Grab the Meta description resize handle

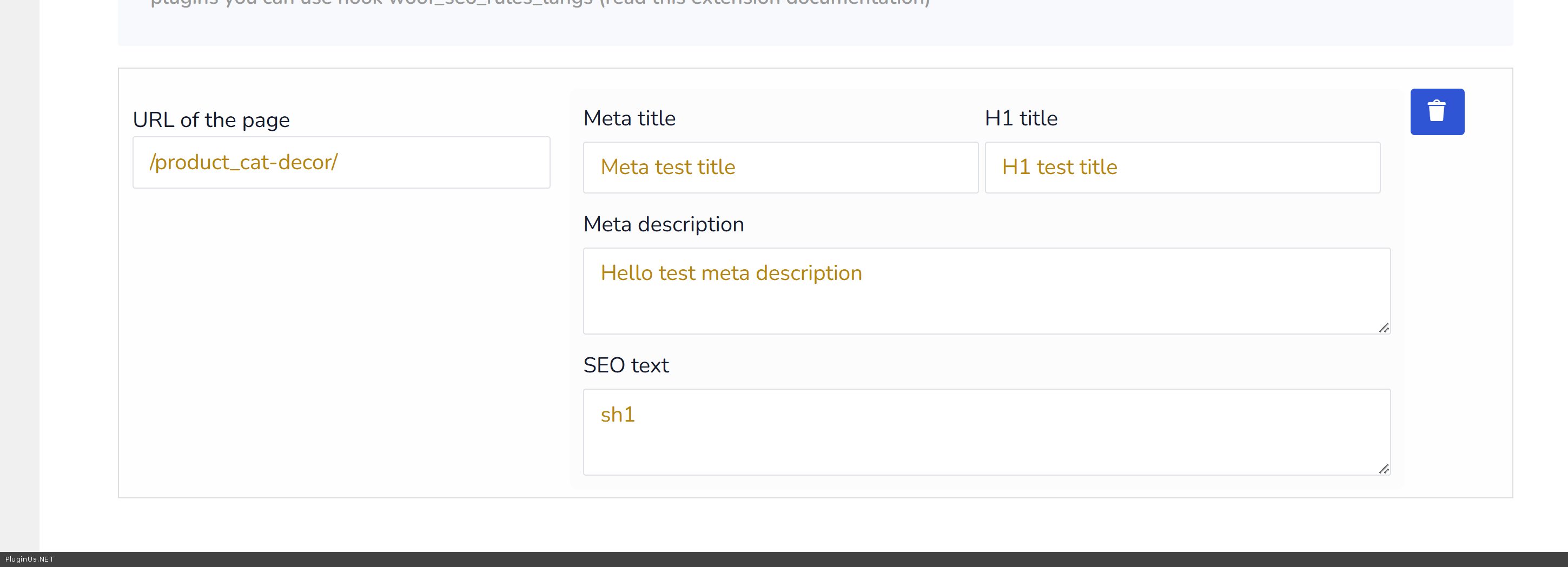click(1384, 328)
